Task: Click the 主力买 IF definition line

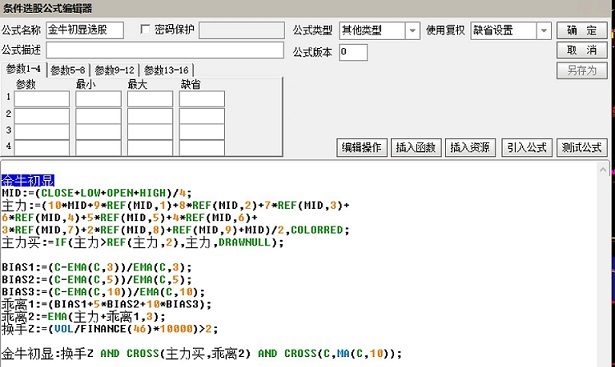Action: click(142, 242)
